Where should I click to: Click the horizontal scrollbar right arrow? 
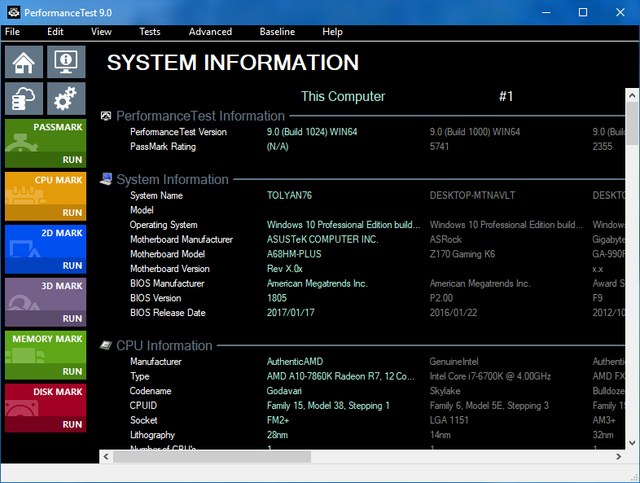point(617,457)
